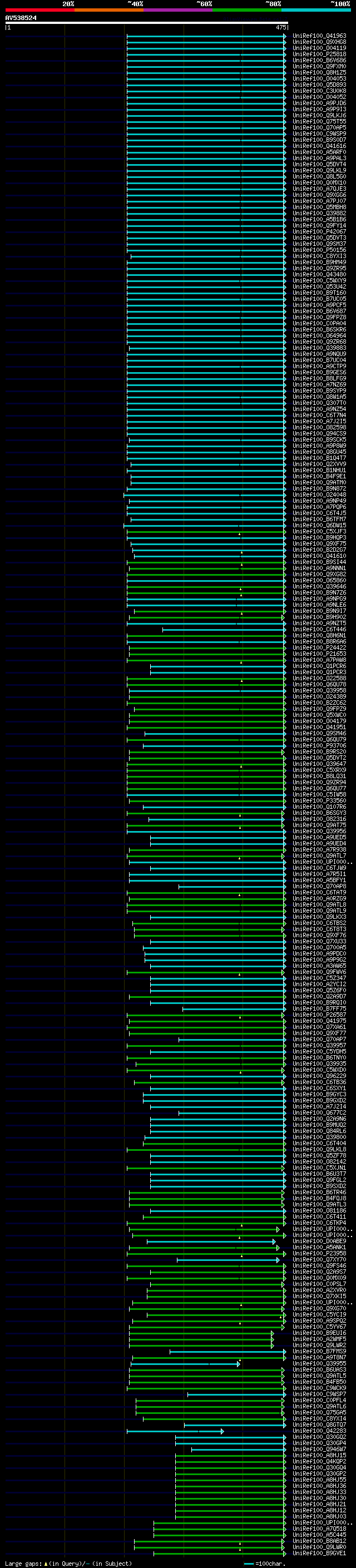This screenshot has height=1568, width=356.
Task: Click UniRef100_O22588 label
Action: pos(319,679)
